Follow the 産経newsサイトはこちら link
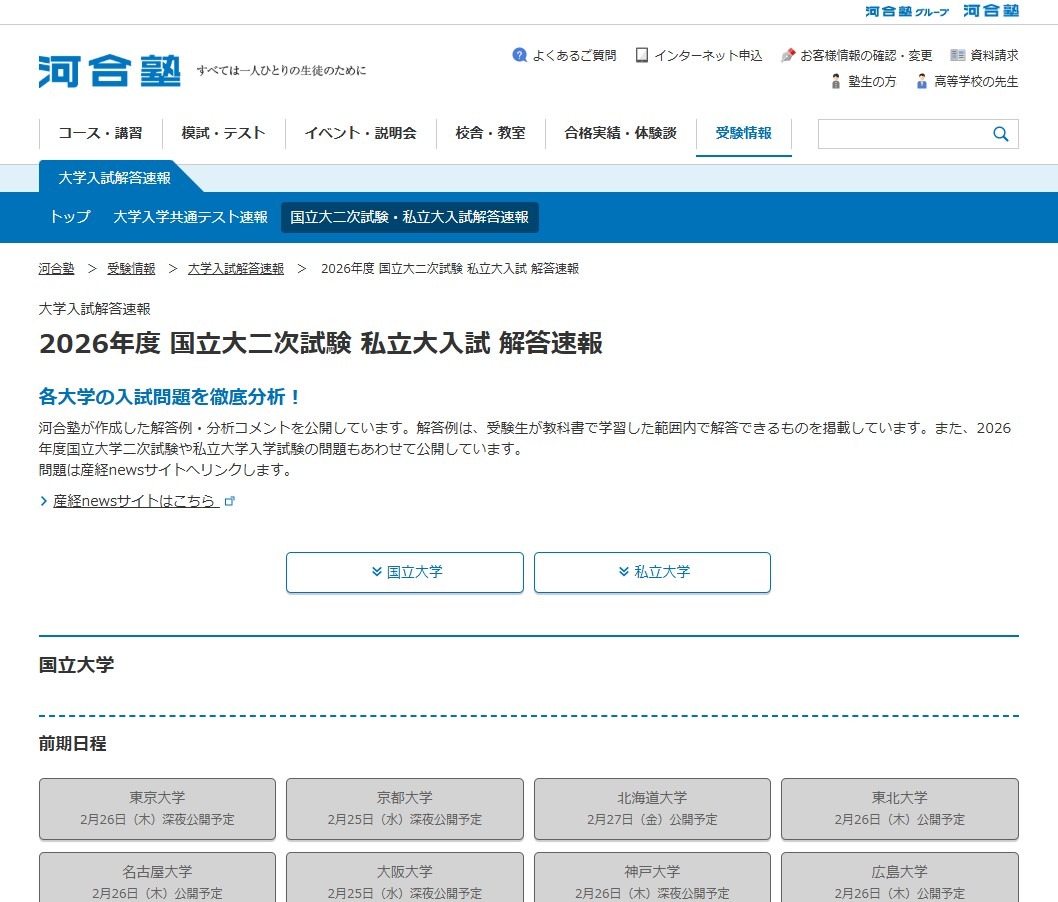1058x902 pixels. tap(138, 500)
